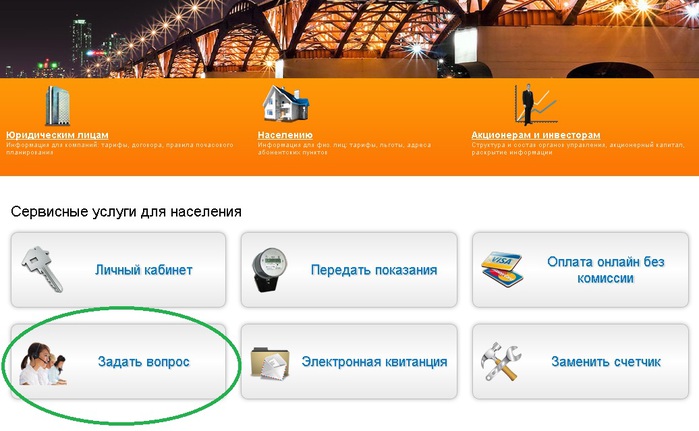Click the folder with envelope icon

pos(270,364)
